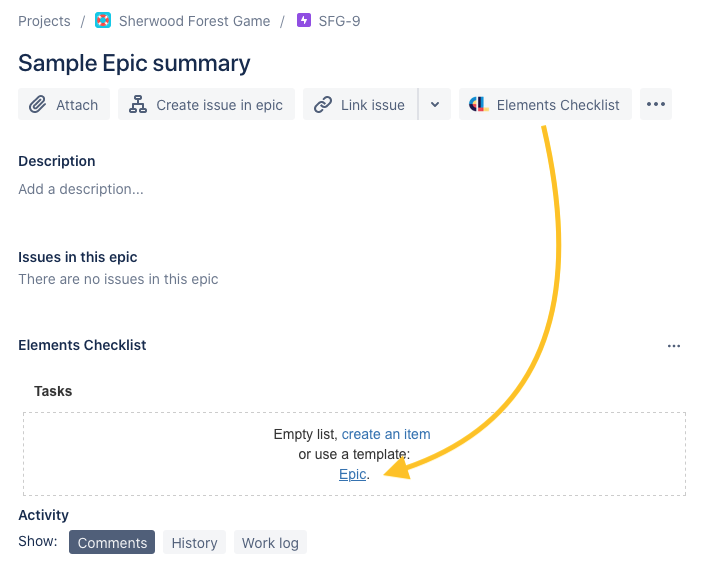Switch to the Work log tab
The image size is (703, 566).
tap(270, 542)
